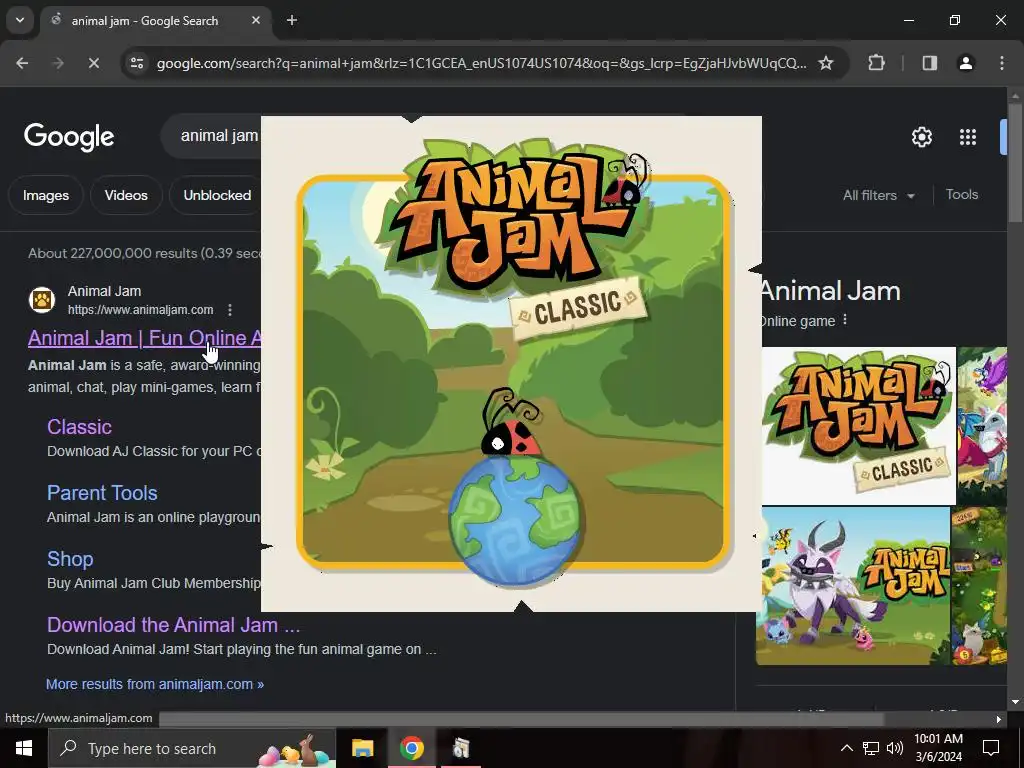The width and height of the screenshot is (1024, 768).
Task: Open the Chrome profile avatar
Action: pos(965,63)
